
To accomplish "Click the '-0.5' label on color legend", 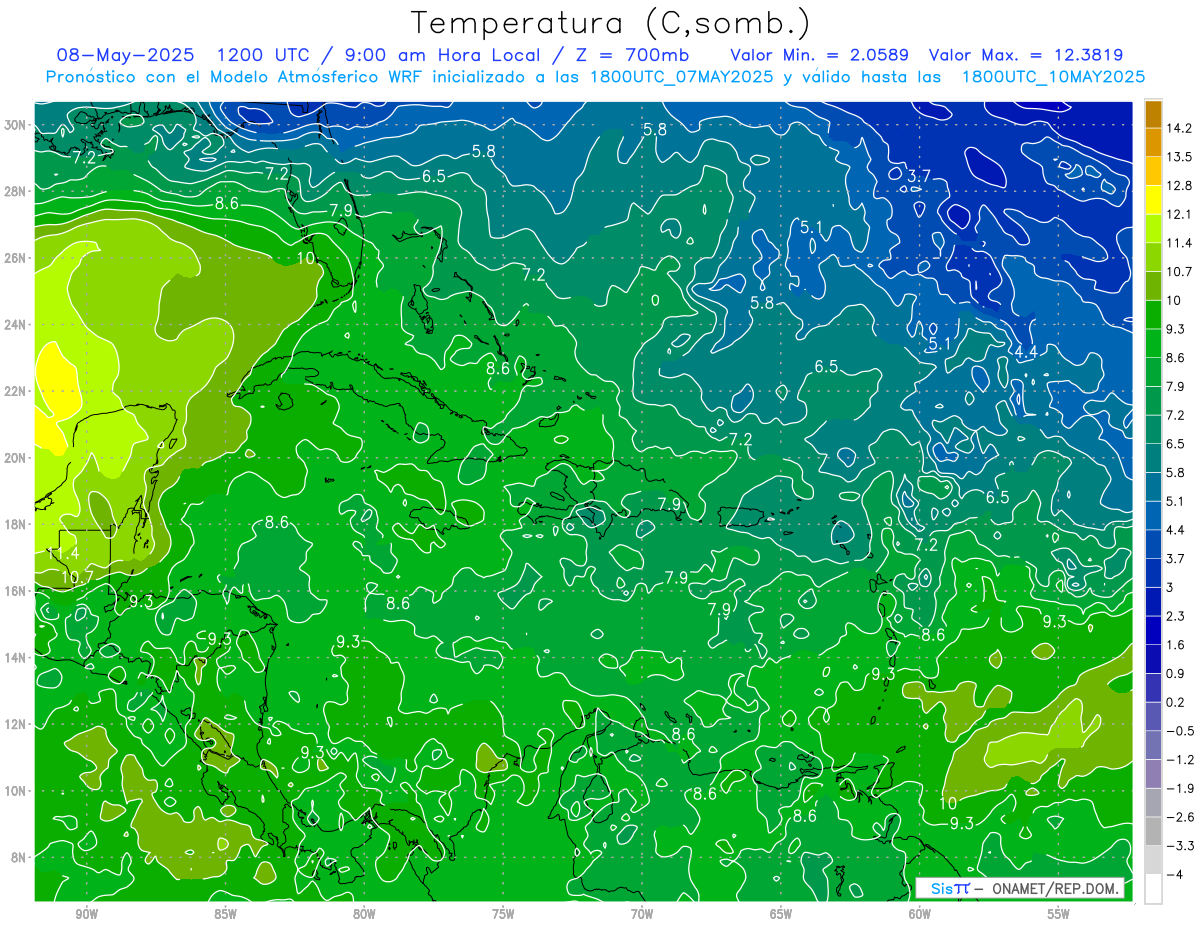I will [x=1178, y=731].
